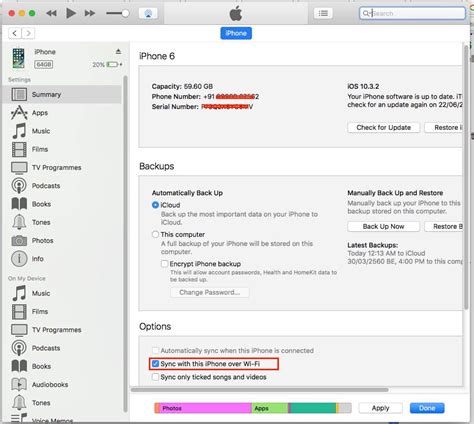Click the 20% battery indicator

pyautogui.click(x=107, y=64)
